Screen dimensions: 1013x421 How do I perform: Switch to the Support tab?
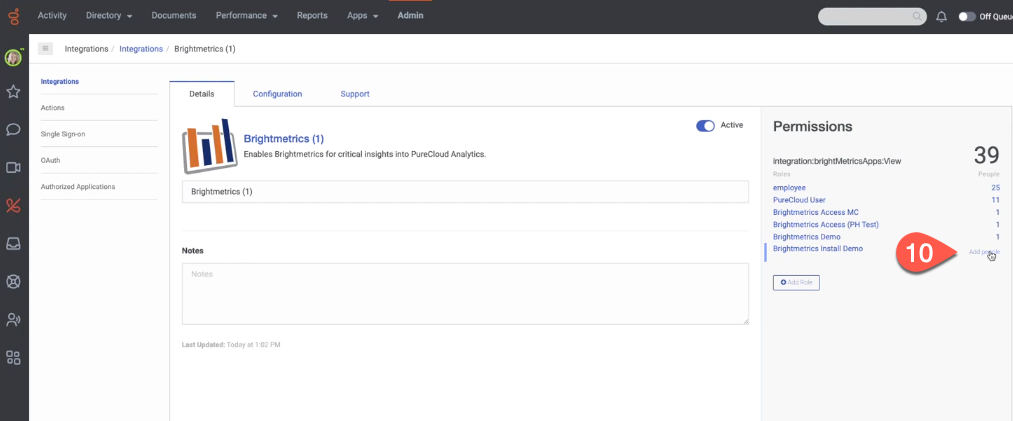(x=355, y=94)
